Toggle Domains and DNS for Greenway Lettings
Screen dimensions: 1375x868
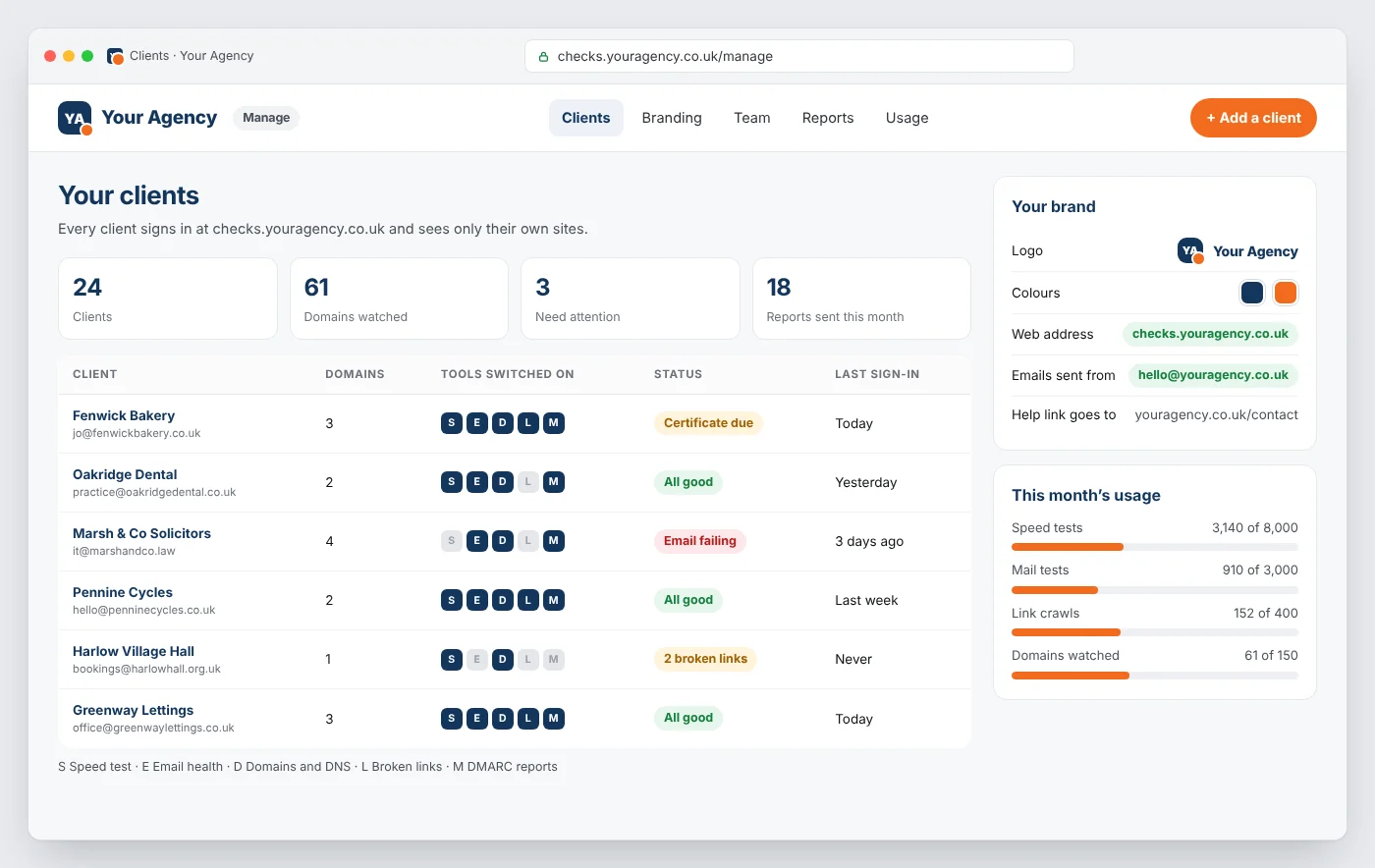point(503,718)
